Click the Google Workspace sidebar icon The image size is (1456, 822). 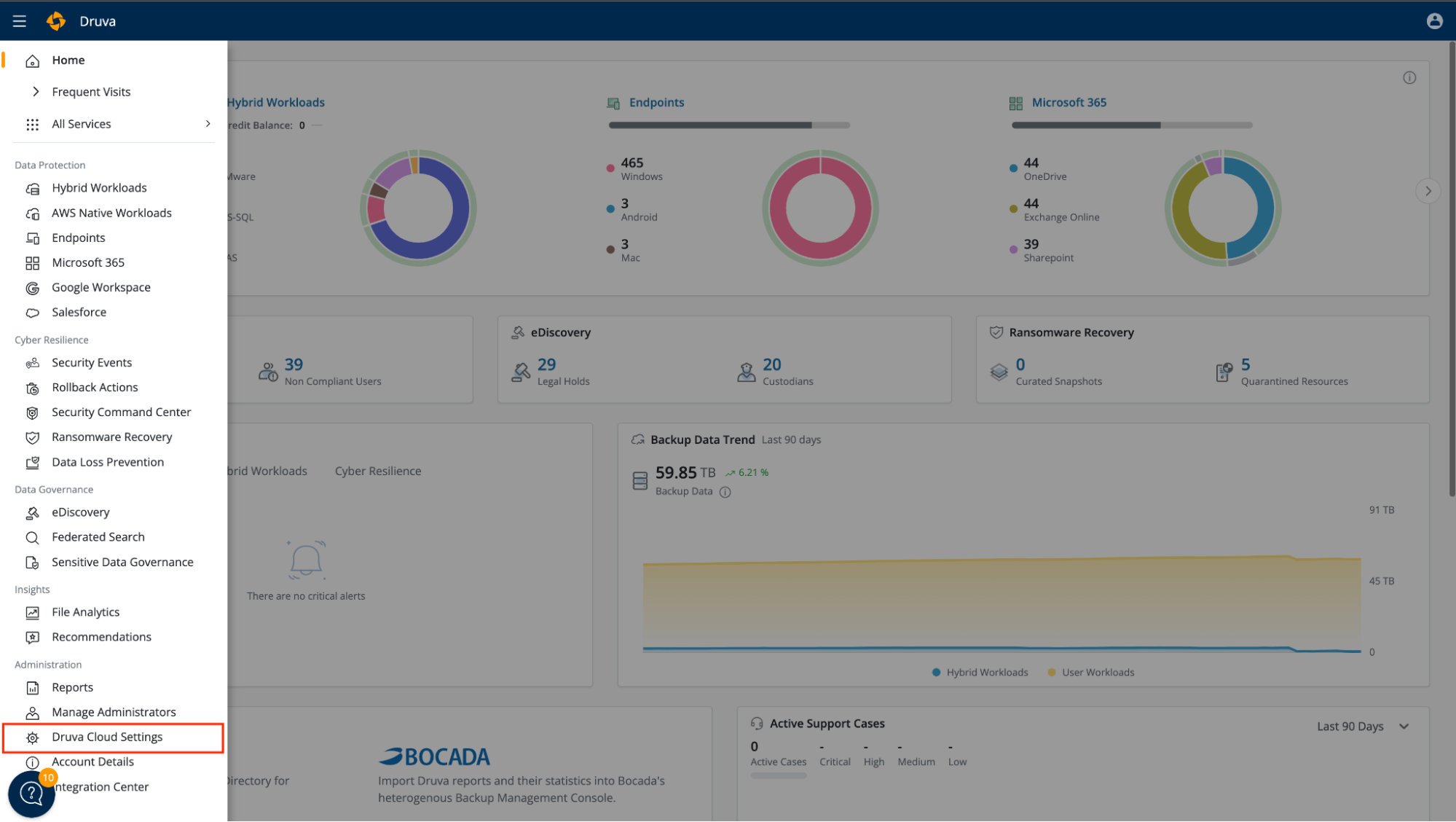pos(33,288)
